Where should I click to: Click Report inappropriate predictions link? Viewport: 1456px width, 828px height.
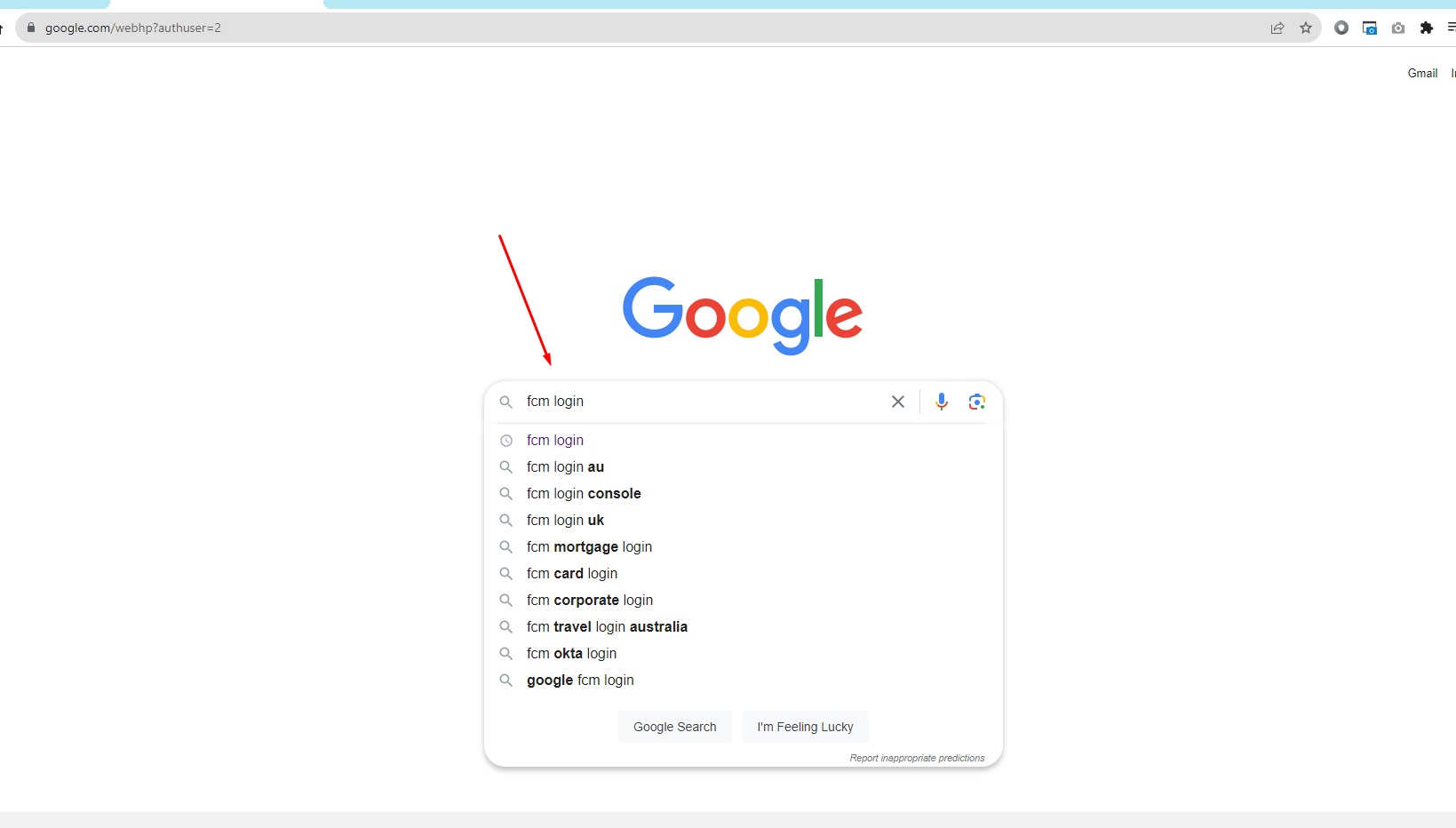click(917, 758)
